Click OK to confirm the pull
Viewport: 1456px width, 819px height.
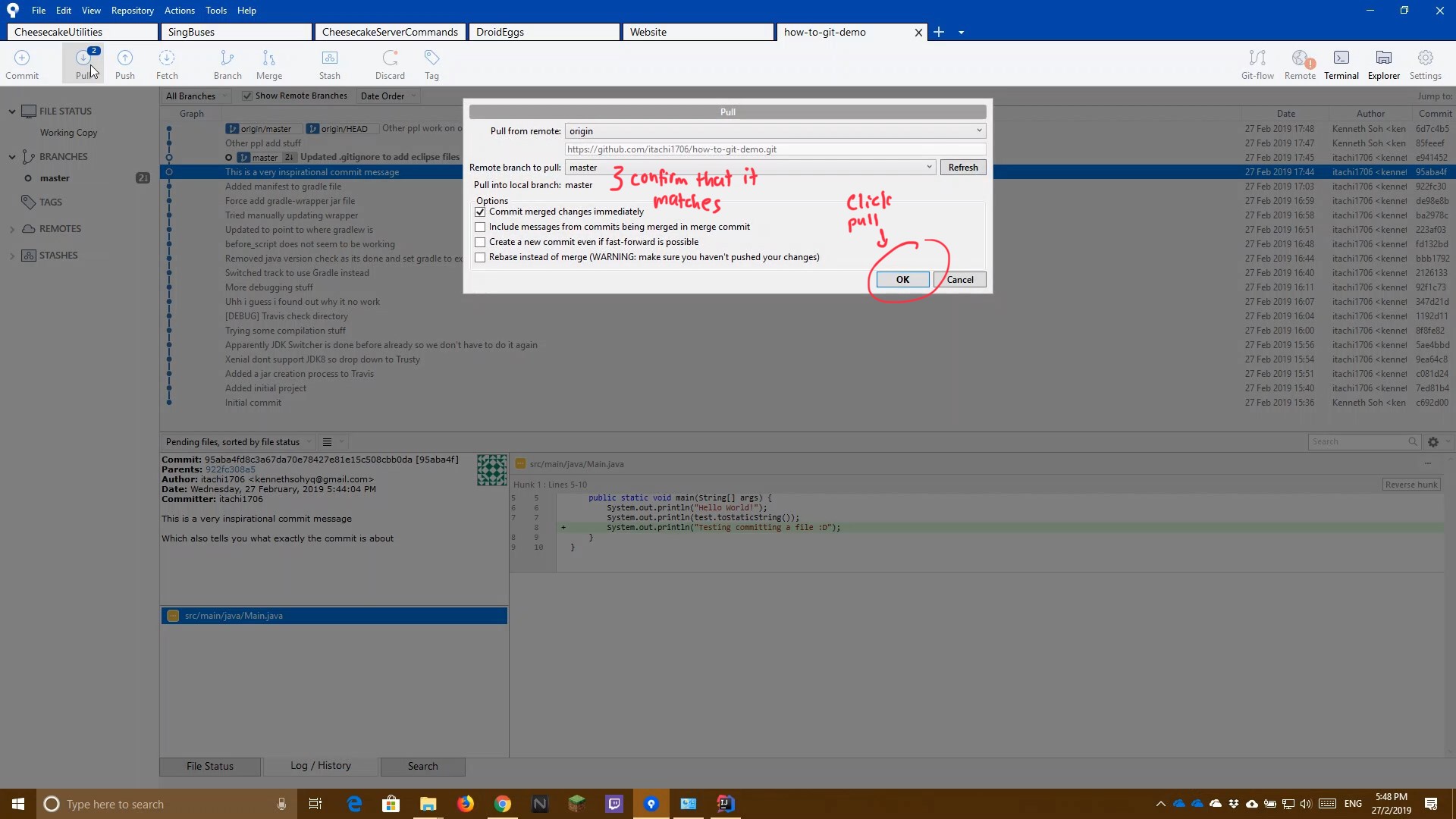(902, 279)
